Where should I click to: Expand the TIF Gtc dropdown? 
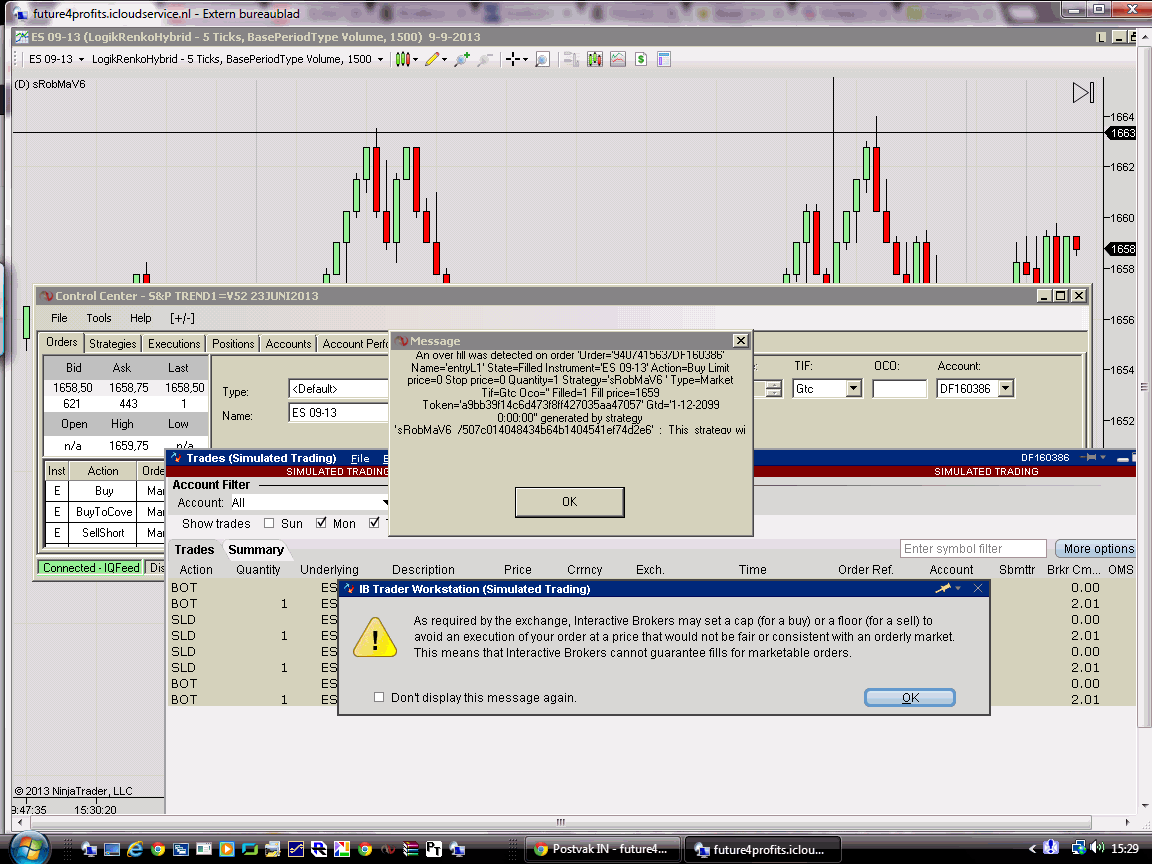(853, 388)
